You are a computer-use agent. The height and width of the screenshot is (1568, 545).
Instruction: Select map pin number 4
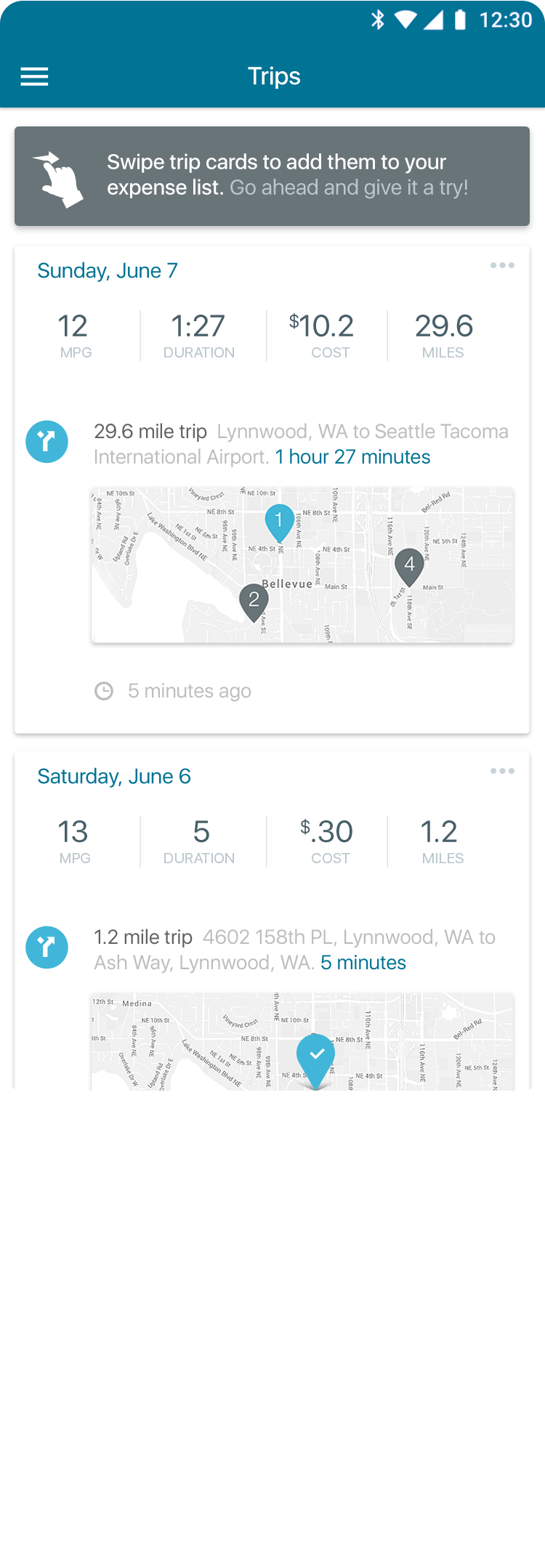tap(409, 565)
